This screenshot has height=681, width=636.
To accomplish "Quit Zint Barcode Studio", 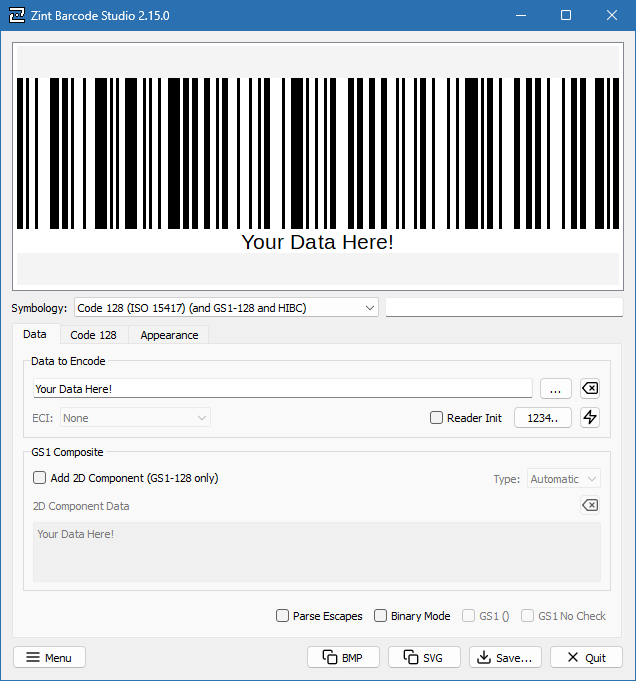I will (x=586, y=657).
